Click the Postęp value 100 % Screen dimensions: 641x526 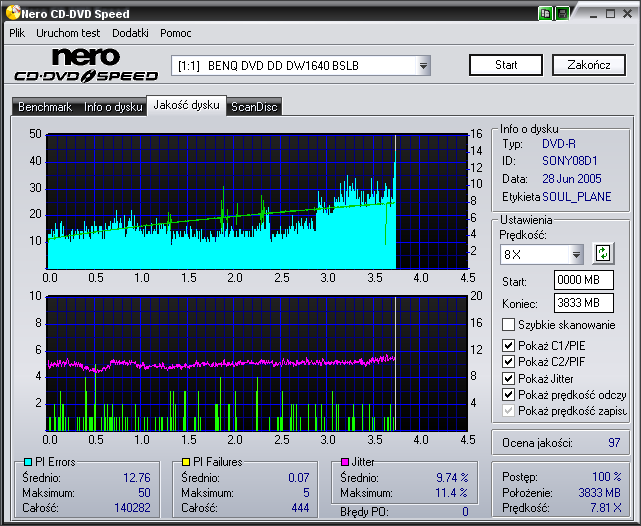(x=607, y=477)
